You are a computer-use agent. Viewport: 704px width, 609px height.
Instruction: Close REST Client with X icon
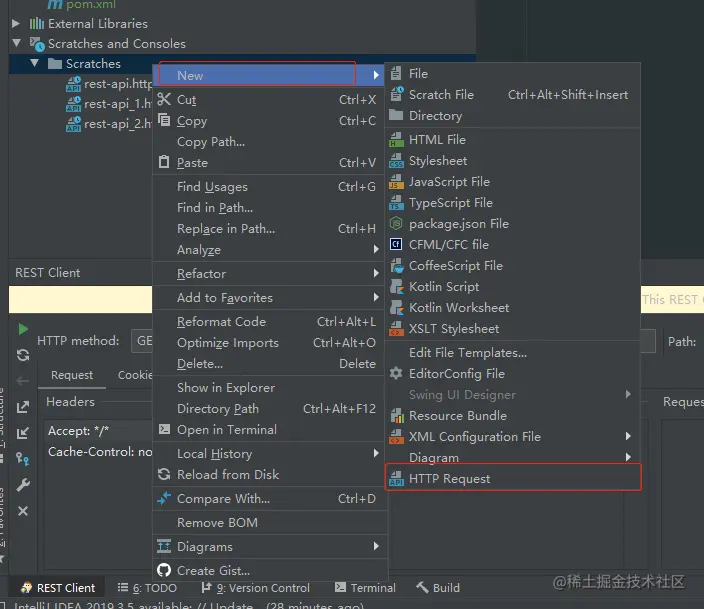(23, 511)
